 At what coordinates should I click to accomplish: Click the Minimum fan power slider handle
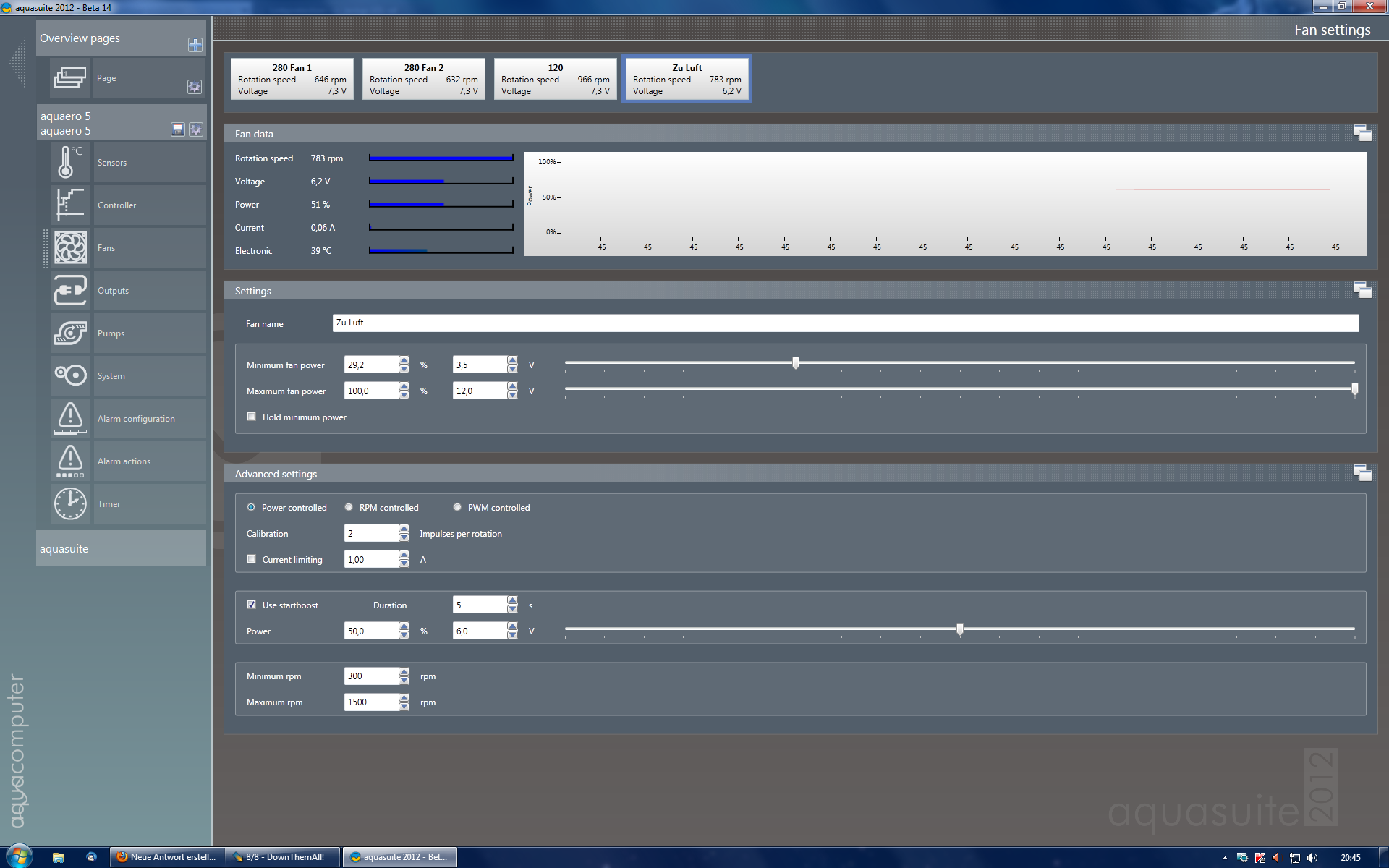(796, 363)
